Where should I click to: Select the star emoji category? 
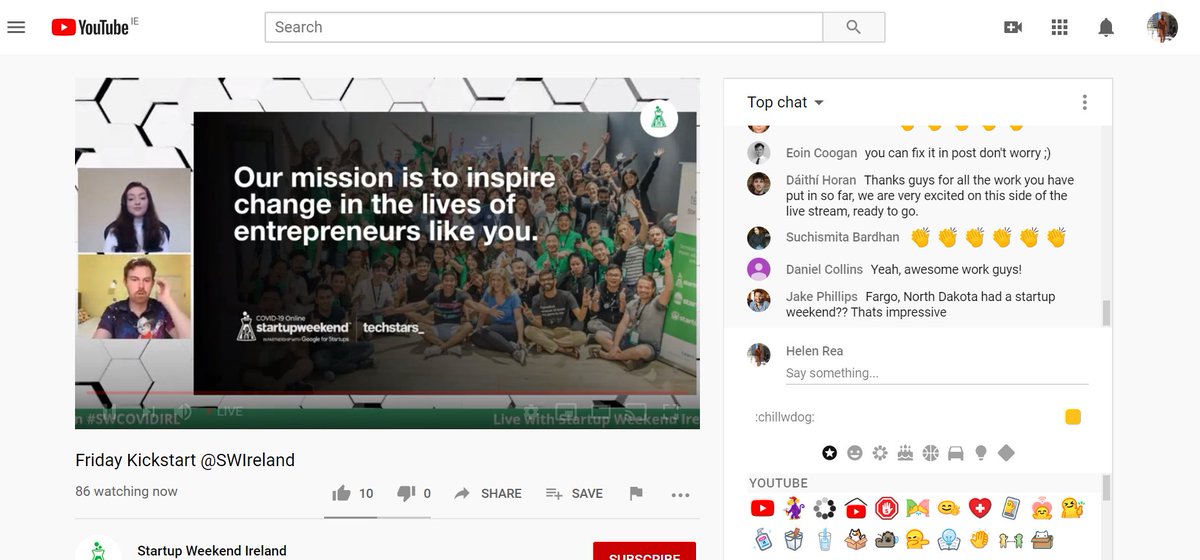click(829, 453)
